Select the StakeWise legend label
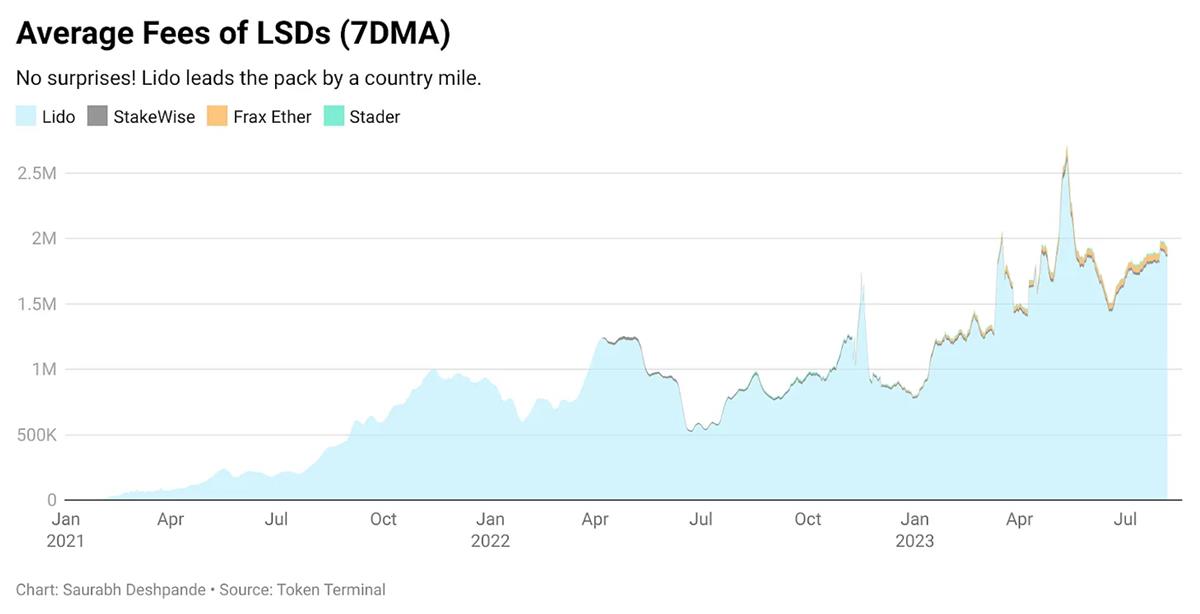1200x614 pixels. click(154, 117)
